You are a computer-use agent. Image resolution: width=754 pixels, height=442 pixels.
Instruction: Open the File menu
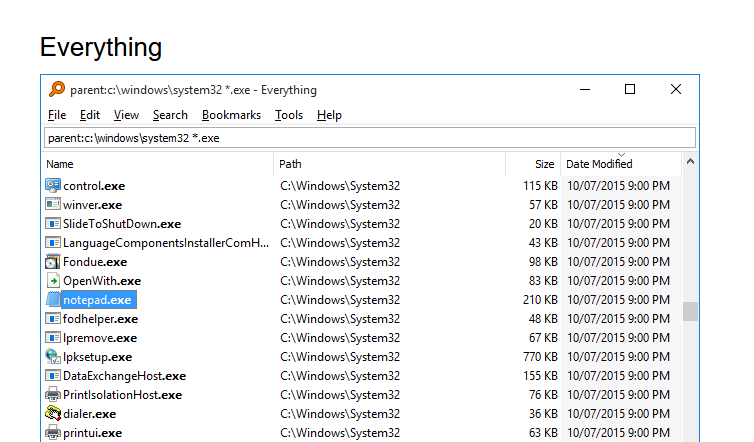pyautogui.click(x=57, y=115)
